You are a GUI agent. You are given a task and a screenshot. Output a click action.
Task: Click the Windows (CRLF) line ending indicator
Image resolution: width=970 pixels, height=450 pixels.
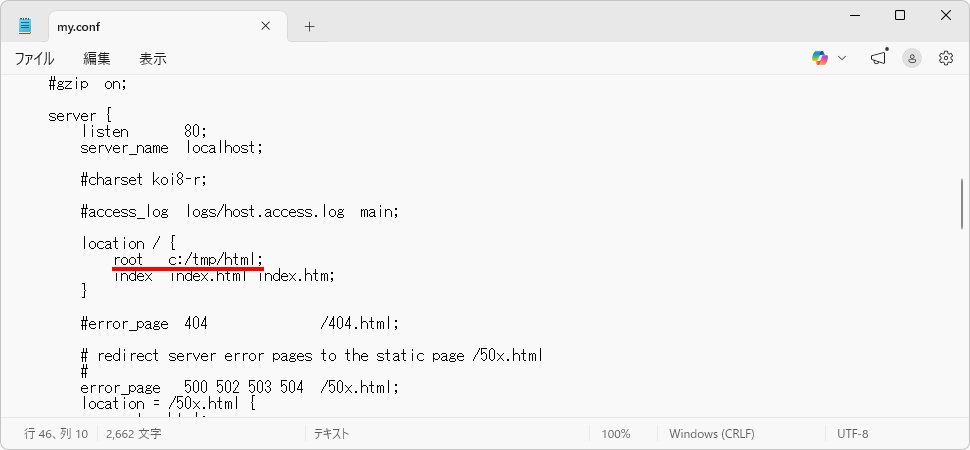pyautogui.click(x=711, y=434)
